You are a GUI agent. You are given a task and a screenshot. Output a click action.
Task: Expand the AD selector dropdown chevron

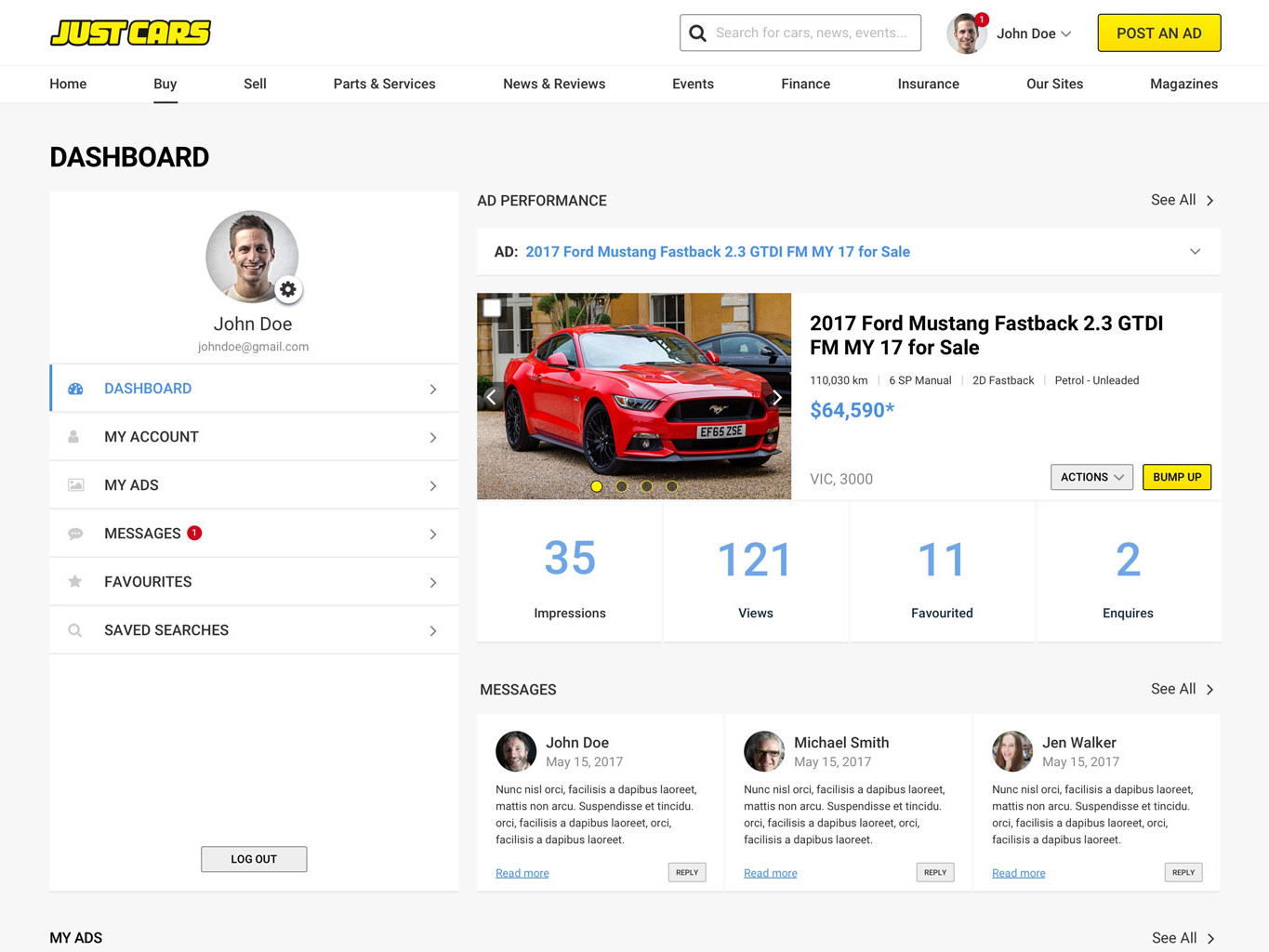pos(1195,252)
